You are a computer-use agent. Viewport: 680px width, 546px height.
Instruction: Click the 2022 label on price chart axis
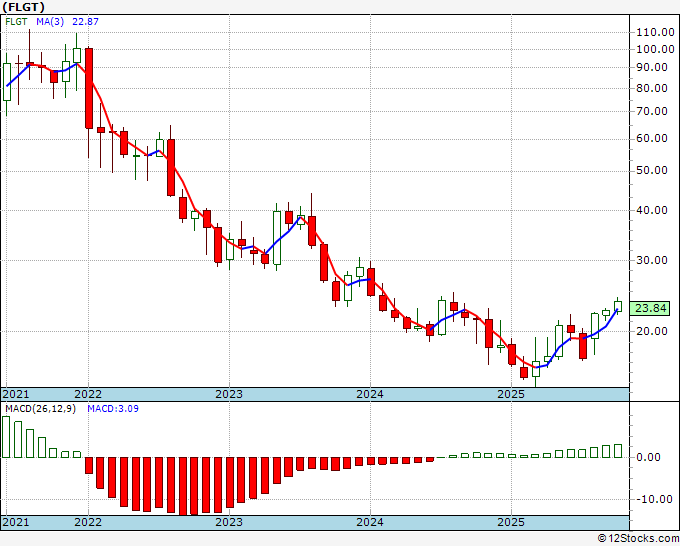point(88,394)
